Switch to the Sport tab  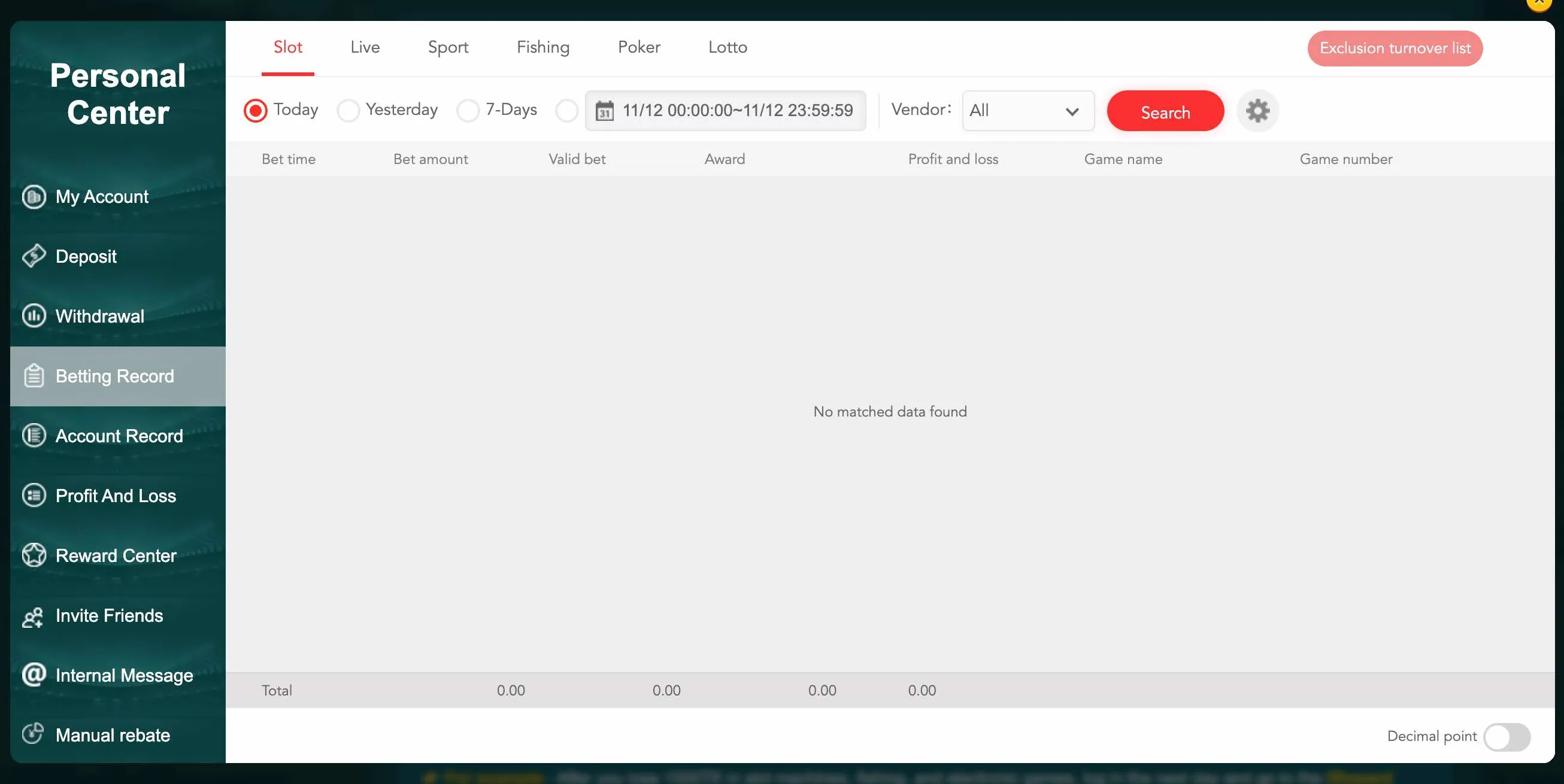coord(448,47)
